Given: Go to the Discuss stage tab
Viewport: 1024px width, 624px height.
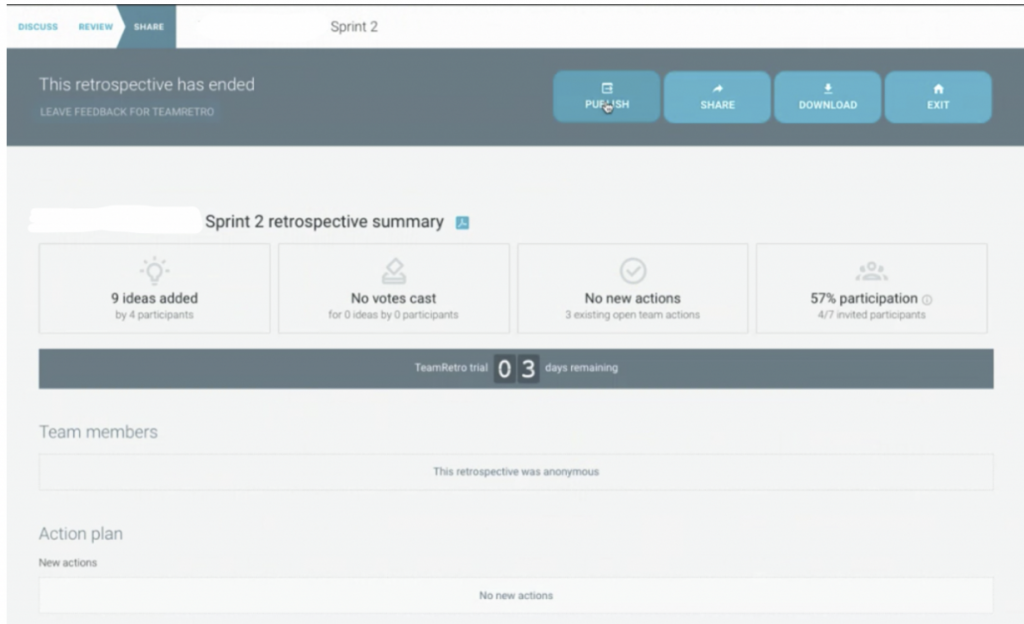Looking at the screenshot, I should point(38,27).
